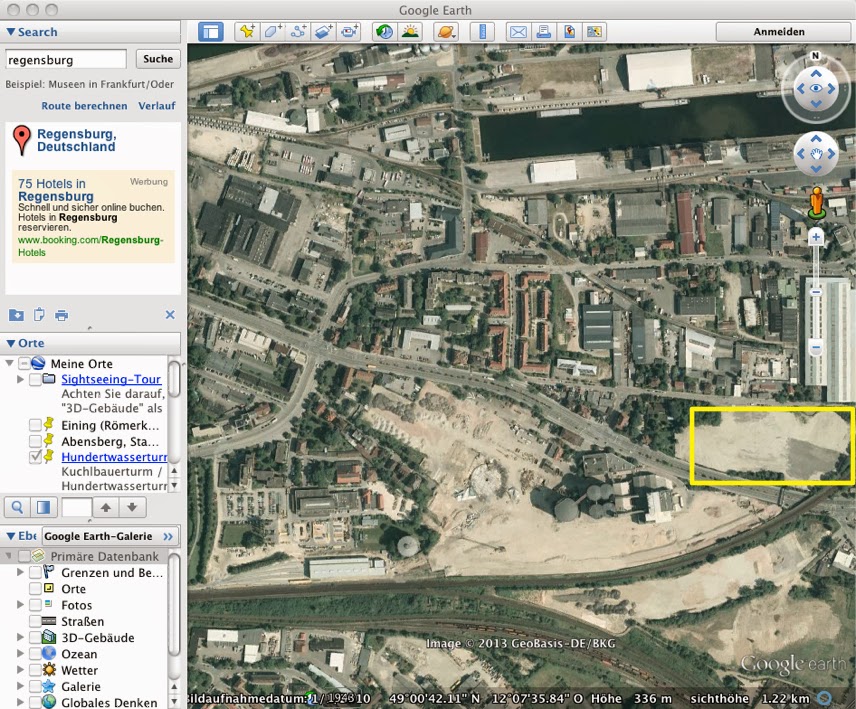
Task: Move selected place up with arrow button
Action: 106,508
